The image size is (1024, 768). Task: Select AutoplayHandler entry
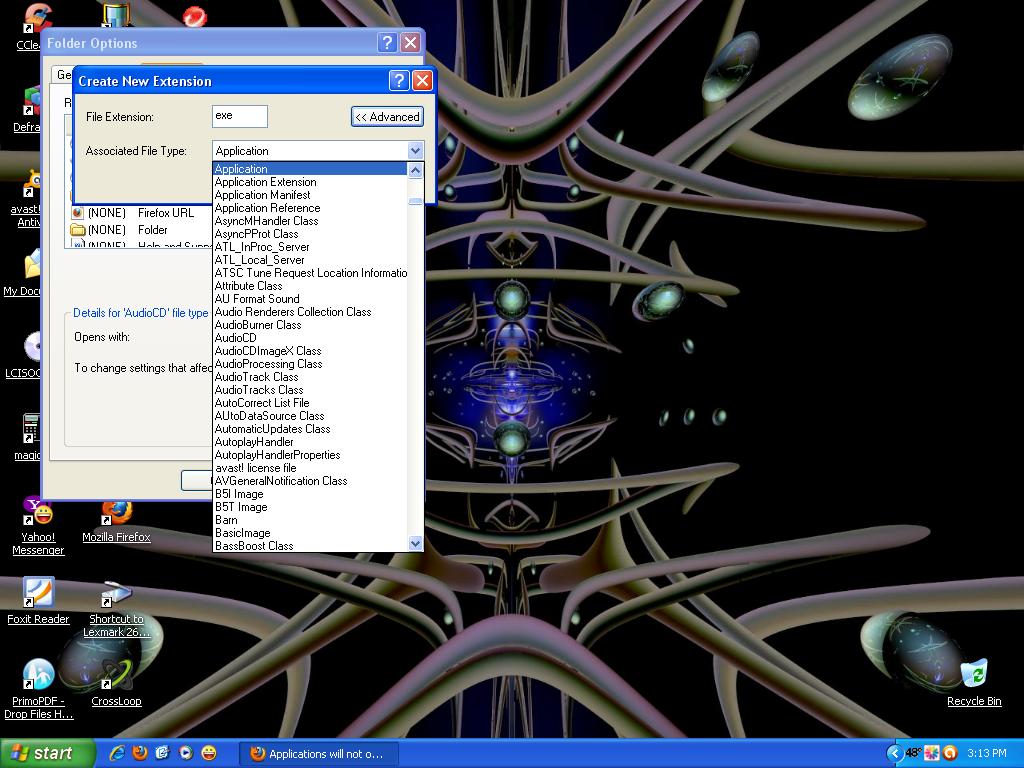[x=310, y=441]
